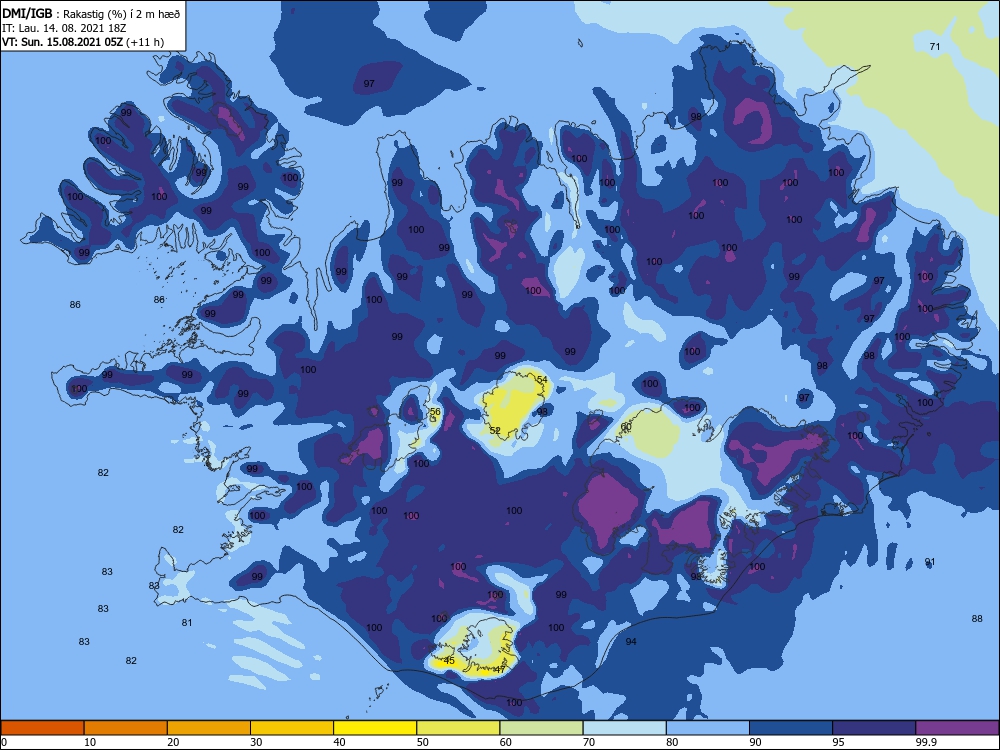Select the purple legend swatch above 99.9

957,728
